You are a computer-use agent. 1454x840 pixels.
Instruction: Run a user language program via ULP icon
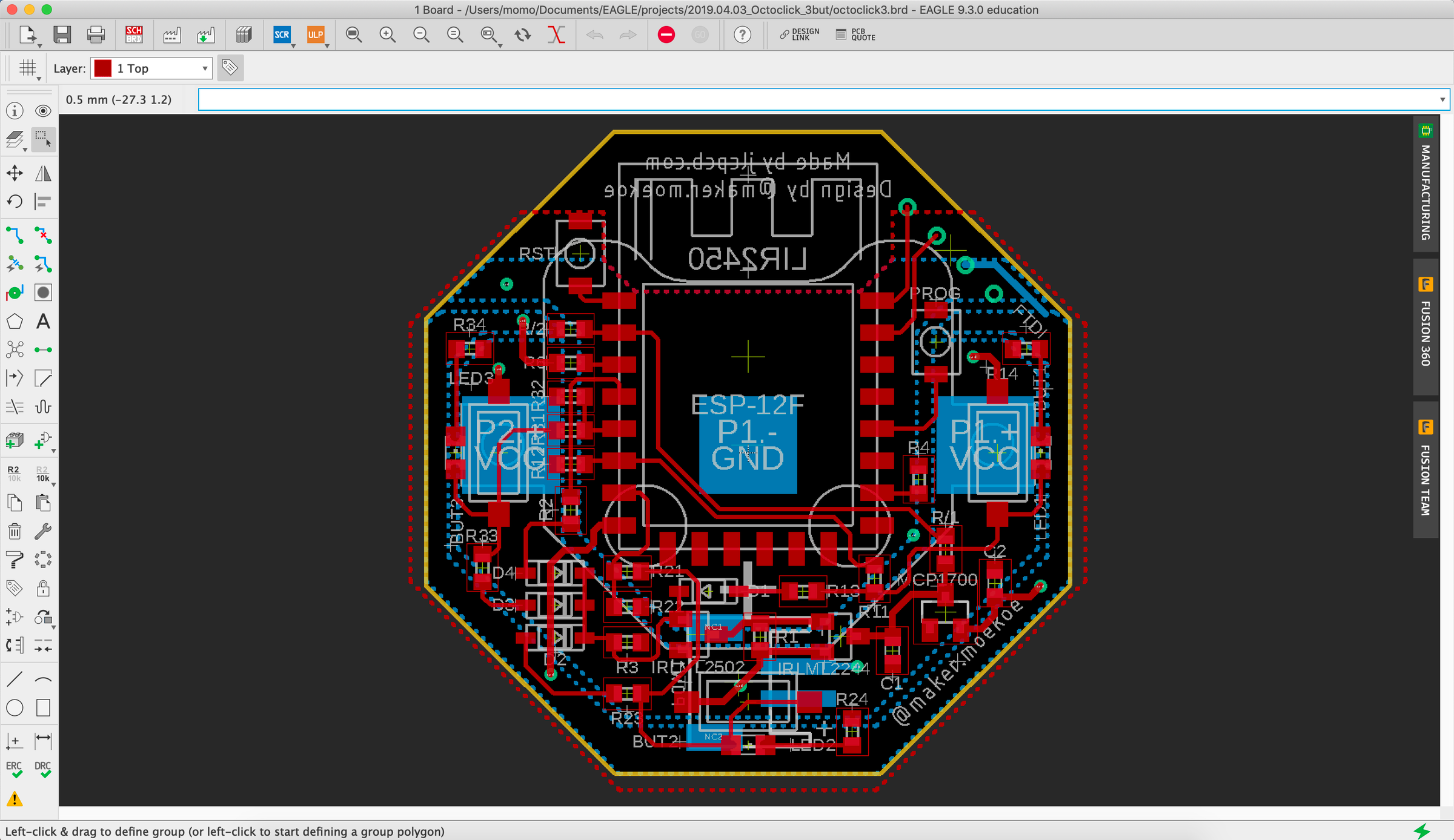point(315,35)
